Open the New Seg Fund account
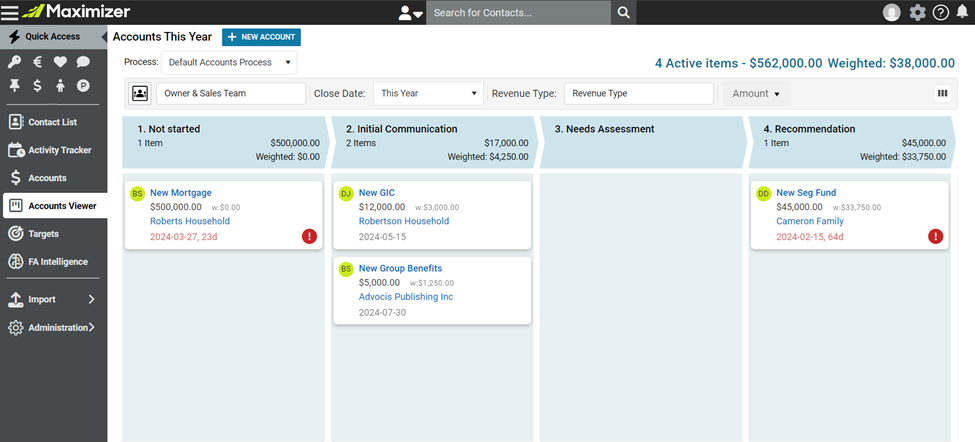Viewport: 975px width, 442px height. pos(806,193)
